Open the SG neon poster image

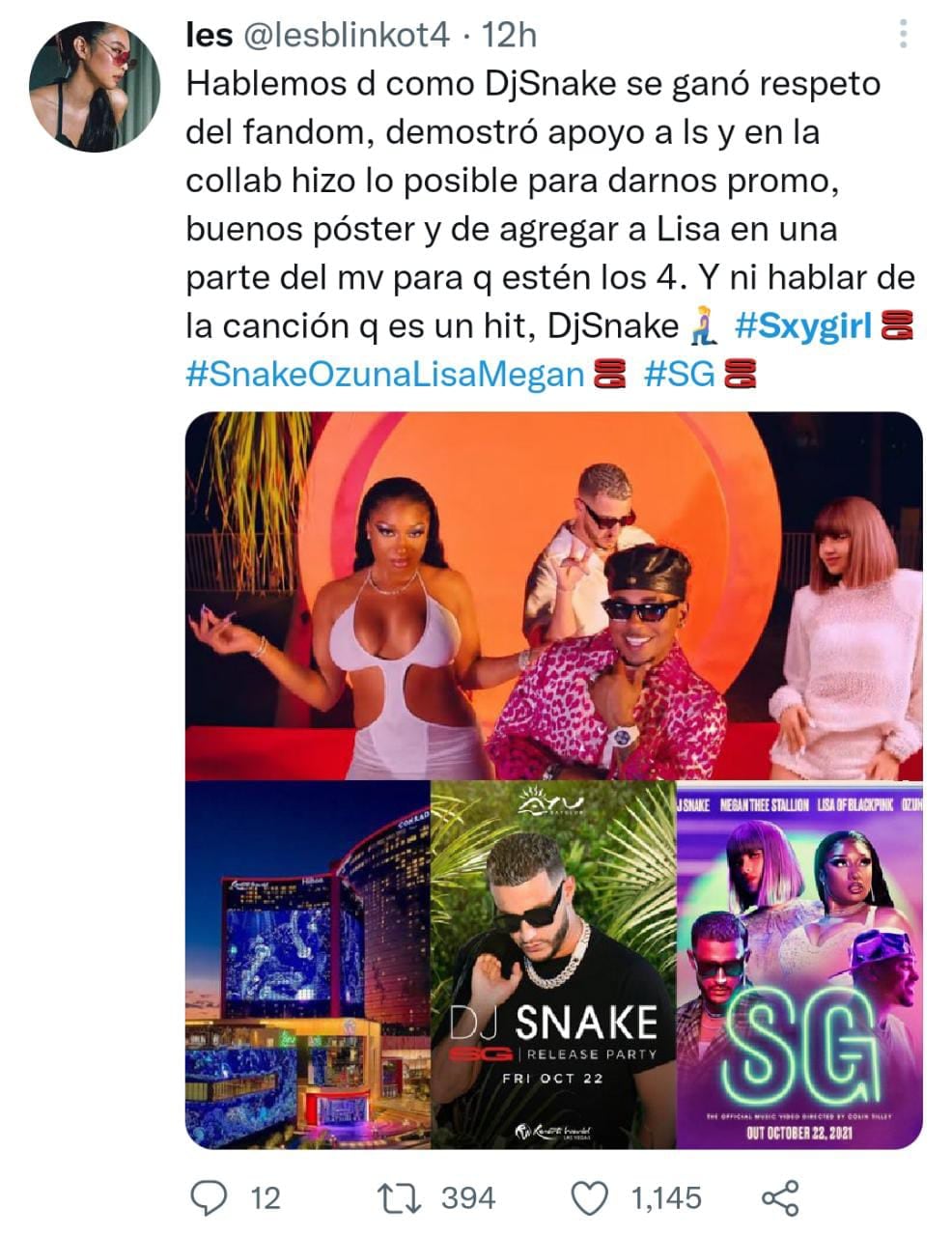coord(799,965)
